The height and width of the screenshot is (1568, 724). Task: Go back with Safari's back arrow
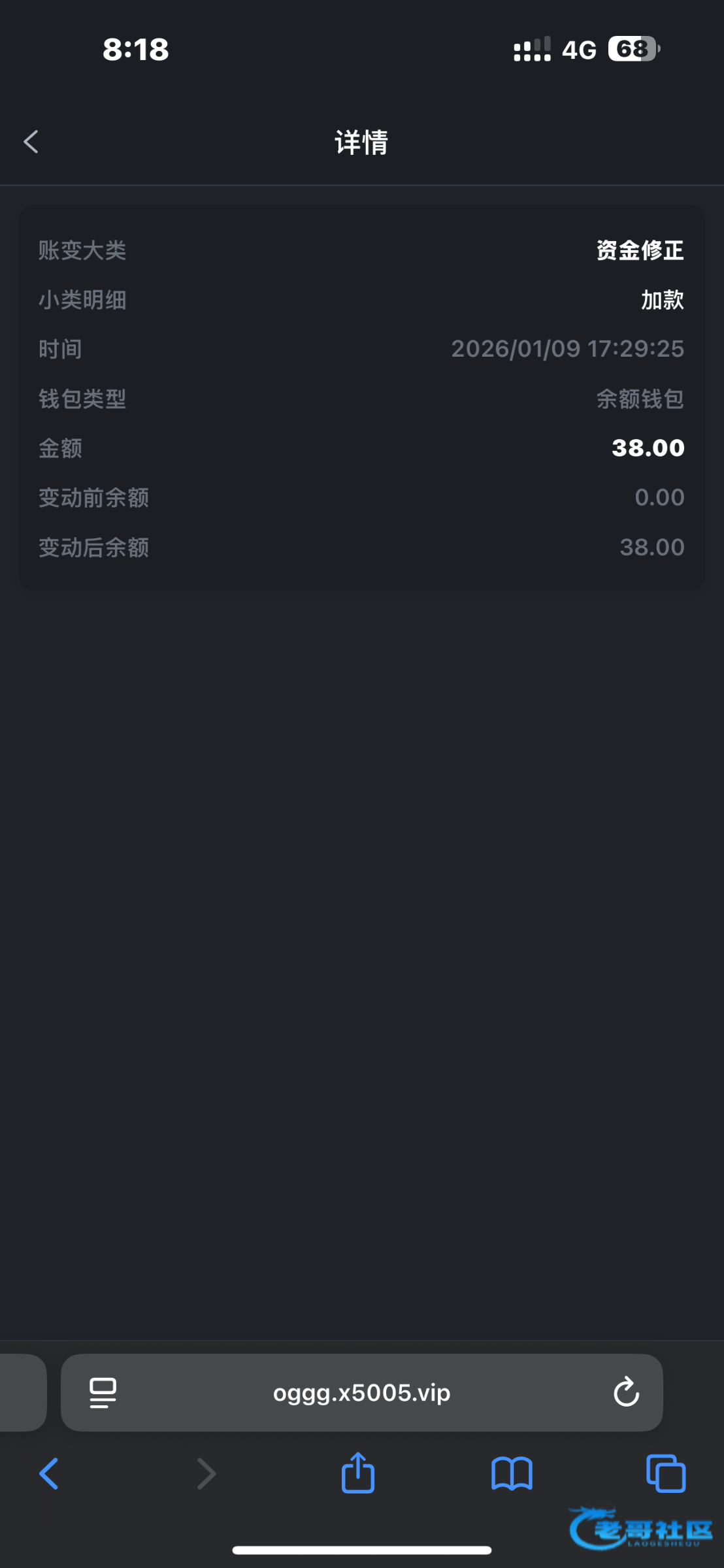49,1474
